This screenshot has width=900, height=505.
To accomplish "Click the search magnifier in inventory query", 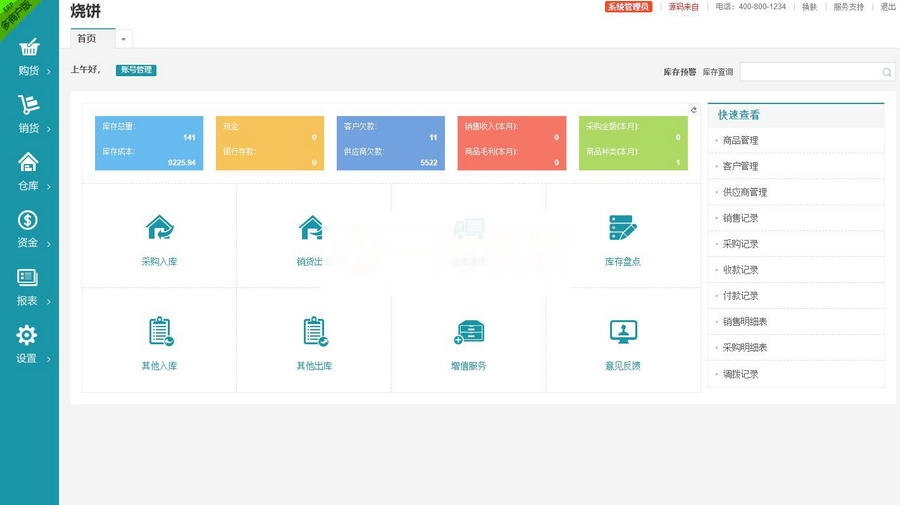I will pos(886,72).
